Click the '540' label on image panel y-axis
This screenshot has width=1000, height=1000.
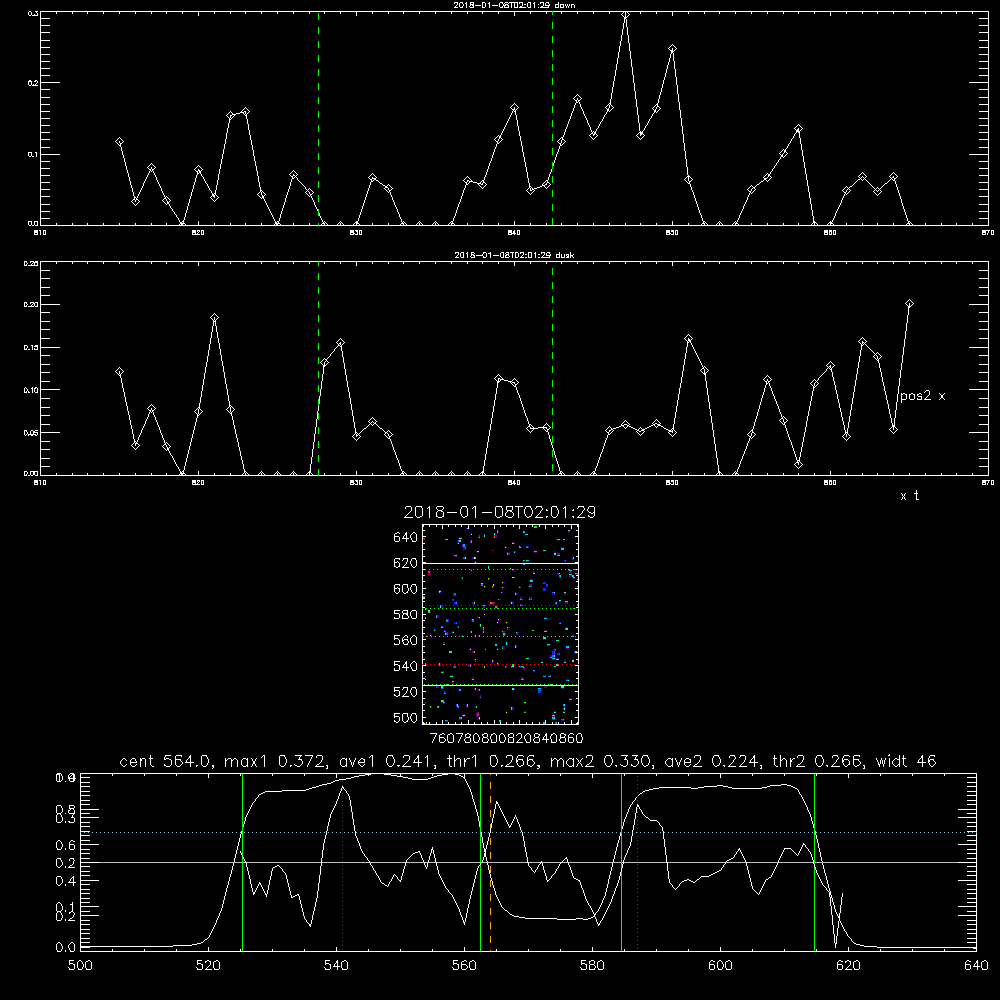point(406,666)
